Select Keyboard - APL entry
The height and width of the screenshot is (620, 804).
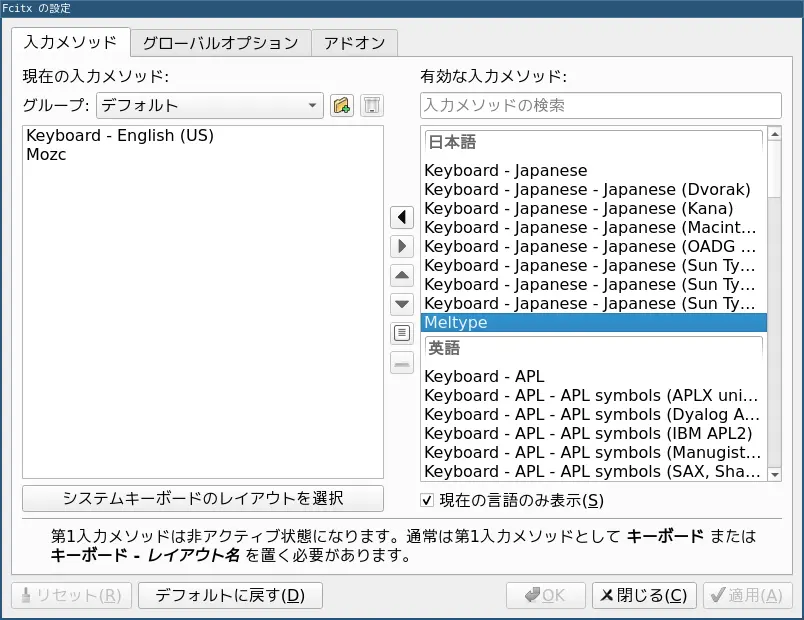pos(594,376)
